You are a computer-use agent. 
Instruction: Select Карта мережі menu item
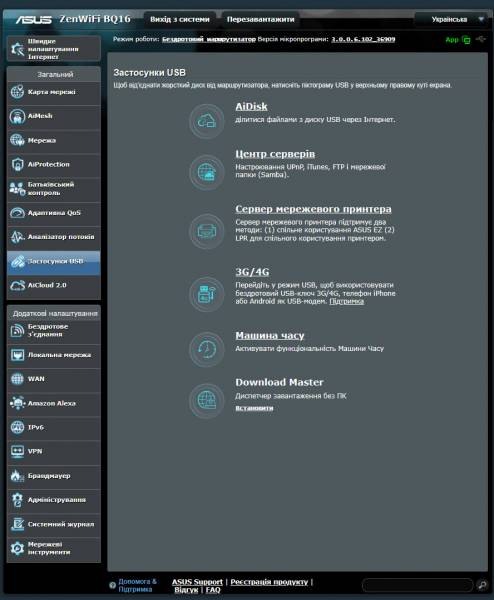(54, 92)
